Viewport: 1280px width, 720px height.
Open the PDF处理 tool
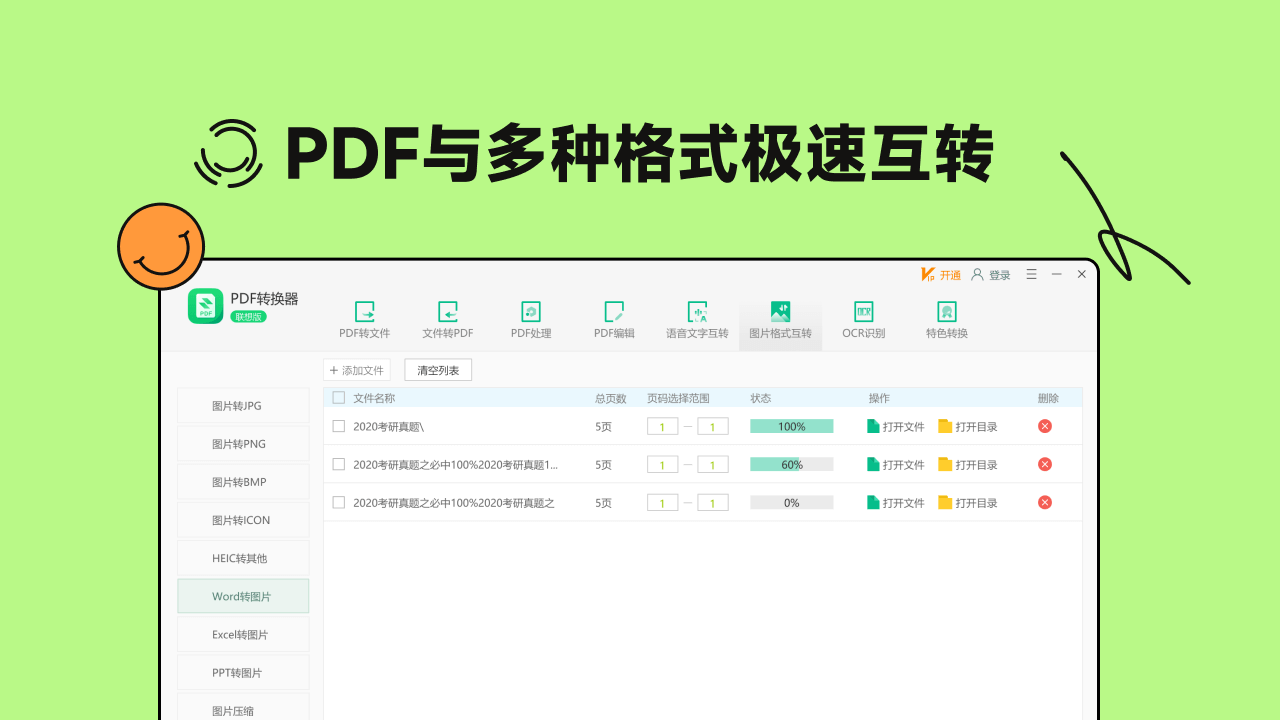click(531, 320)
